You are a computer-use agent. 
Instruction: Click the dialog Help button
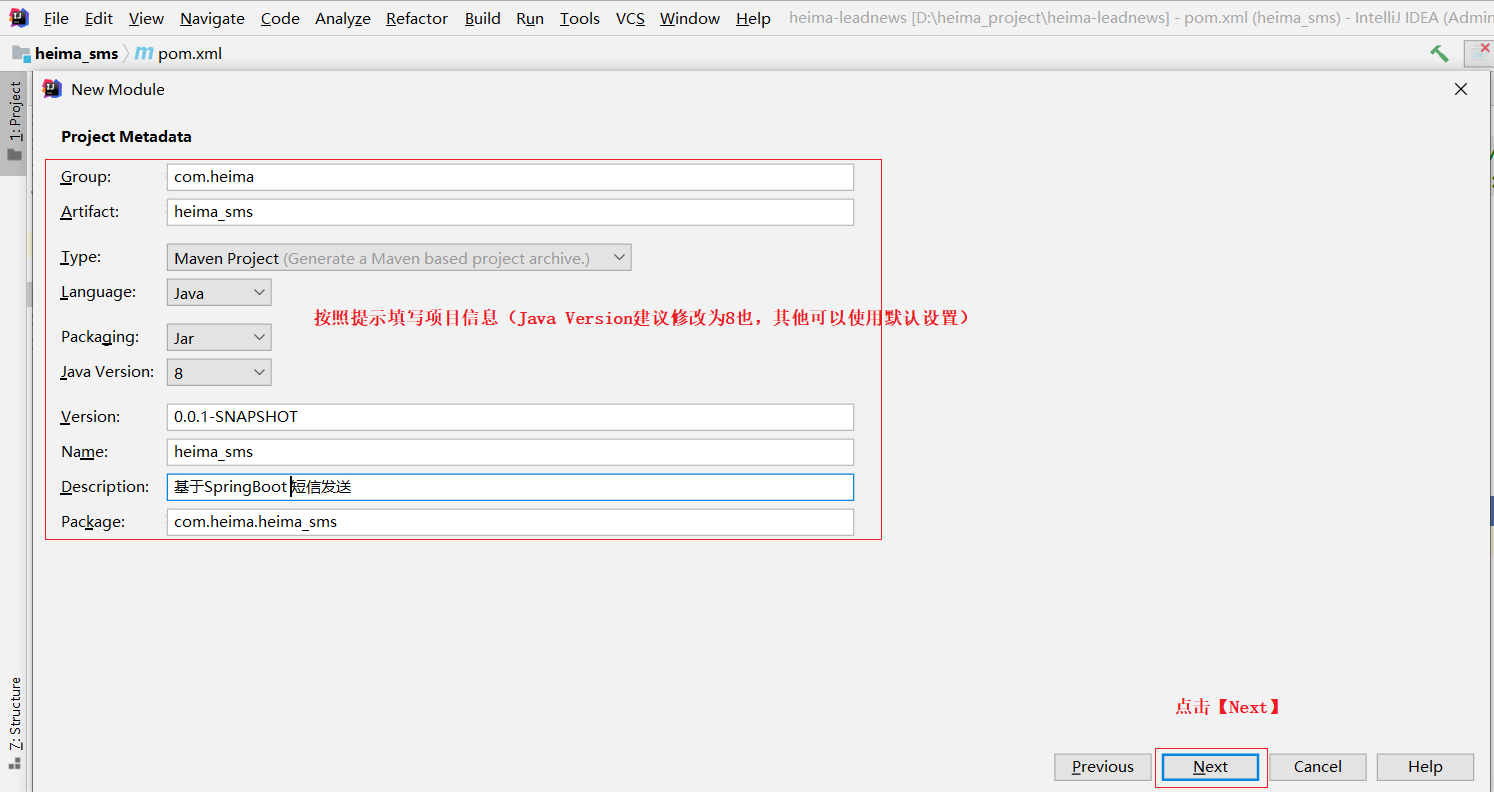point(1425,767)
